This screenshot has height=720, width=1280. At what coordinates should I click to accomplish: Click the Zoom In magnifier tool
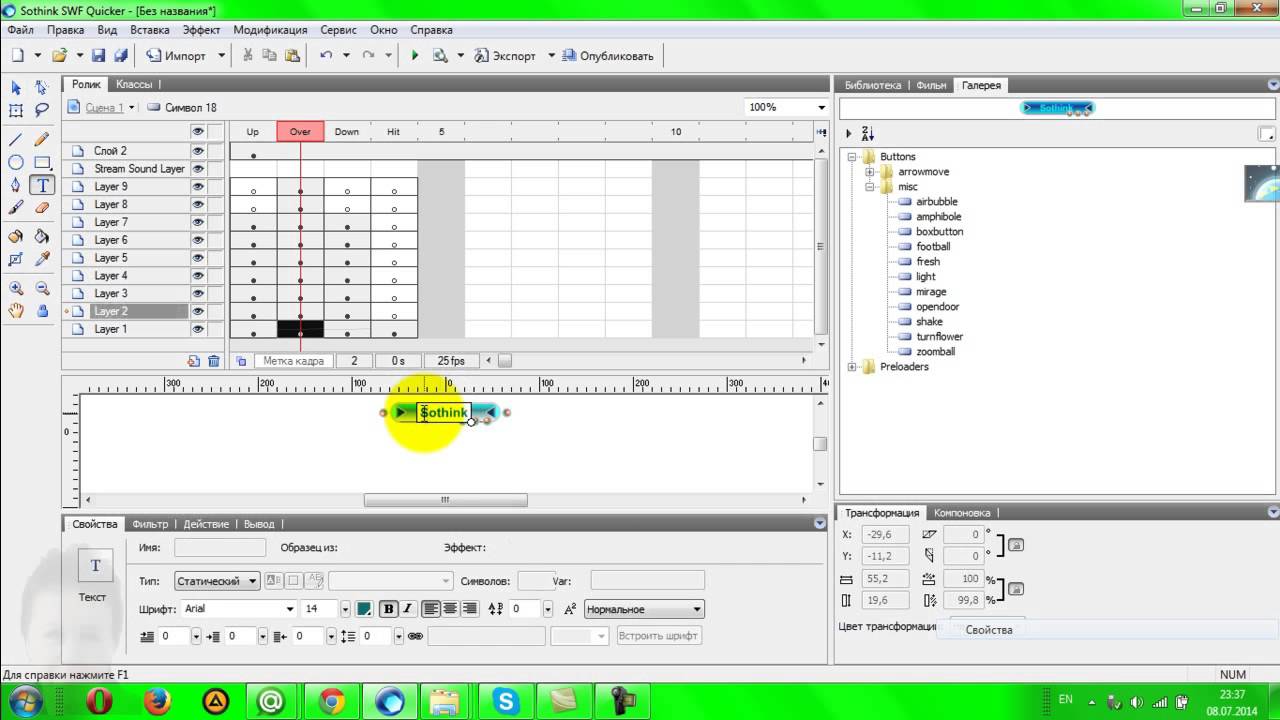pos(16,288)
